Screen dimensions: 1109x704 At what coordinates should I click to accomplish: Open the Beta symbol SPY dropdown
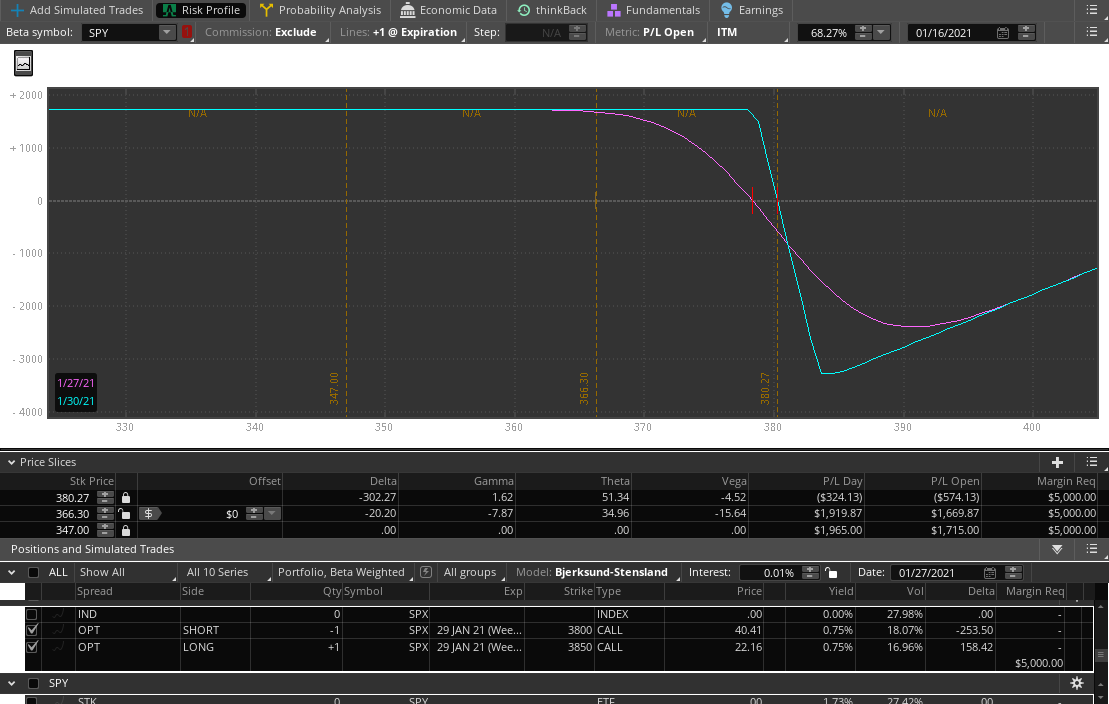pyautogui.click(x=166, y=33)
